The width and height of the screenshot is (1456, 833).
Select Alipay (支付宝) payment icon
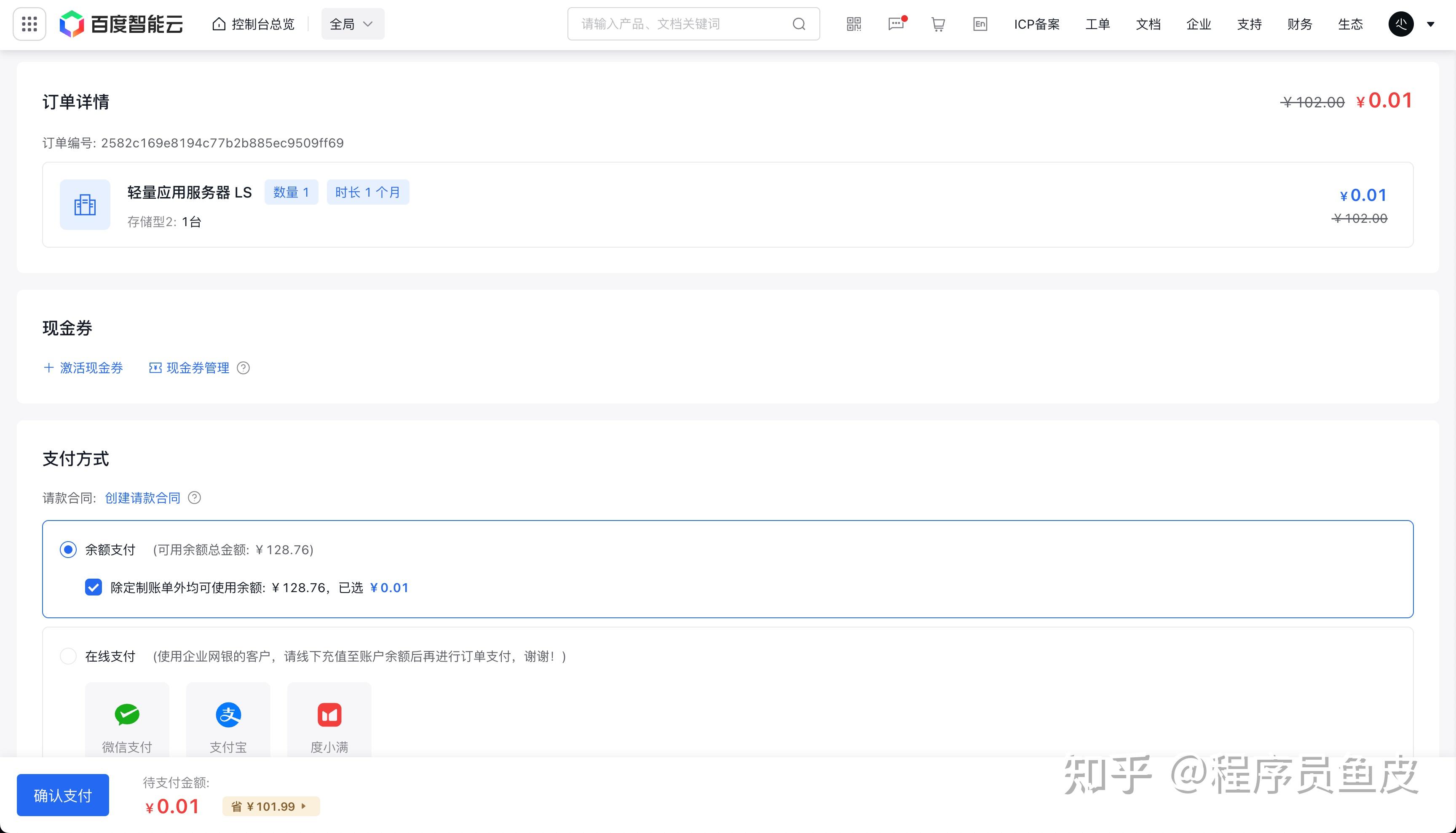pyautogui.click(x=228, y=715)
